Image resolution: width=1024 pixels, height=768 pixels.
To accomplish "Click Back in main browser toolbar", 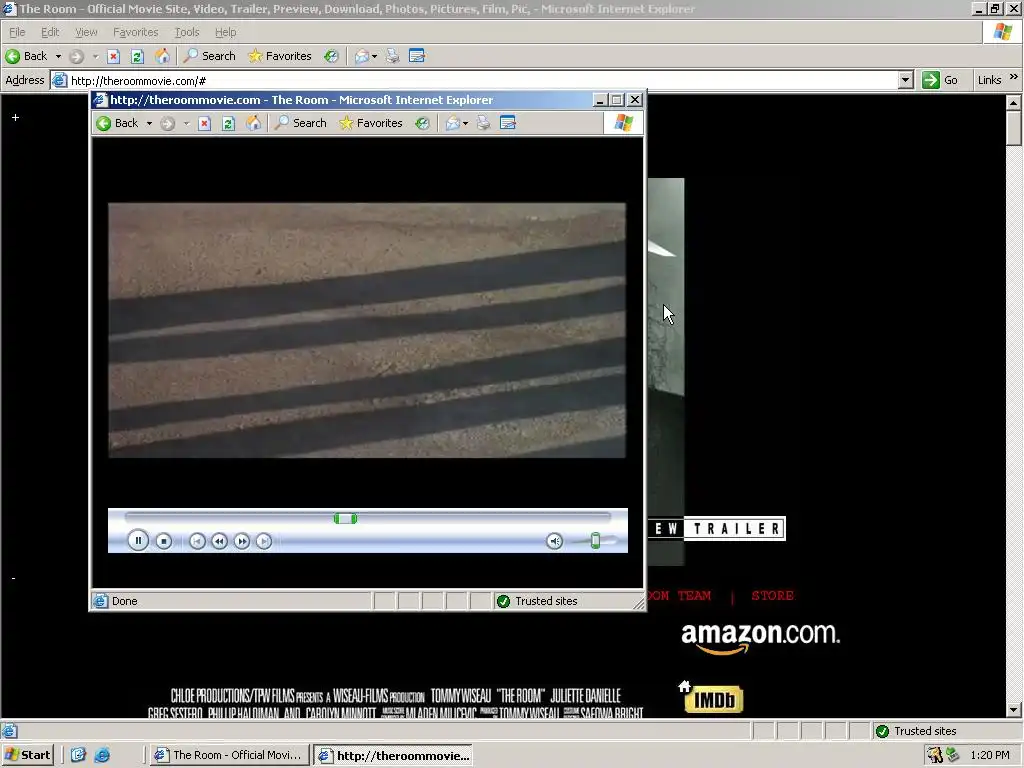I will click(x=27, y=56).
